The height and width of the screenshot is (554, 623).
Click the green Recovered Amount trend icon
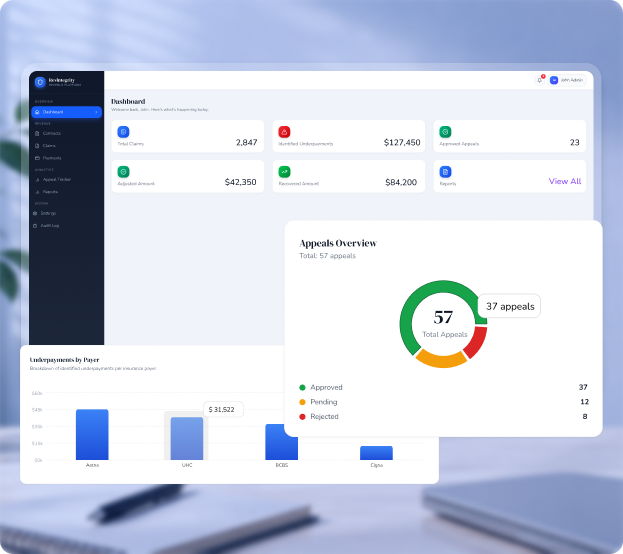tap(284, 172)
